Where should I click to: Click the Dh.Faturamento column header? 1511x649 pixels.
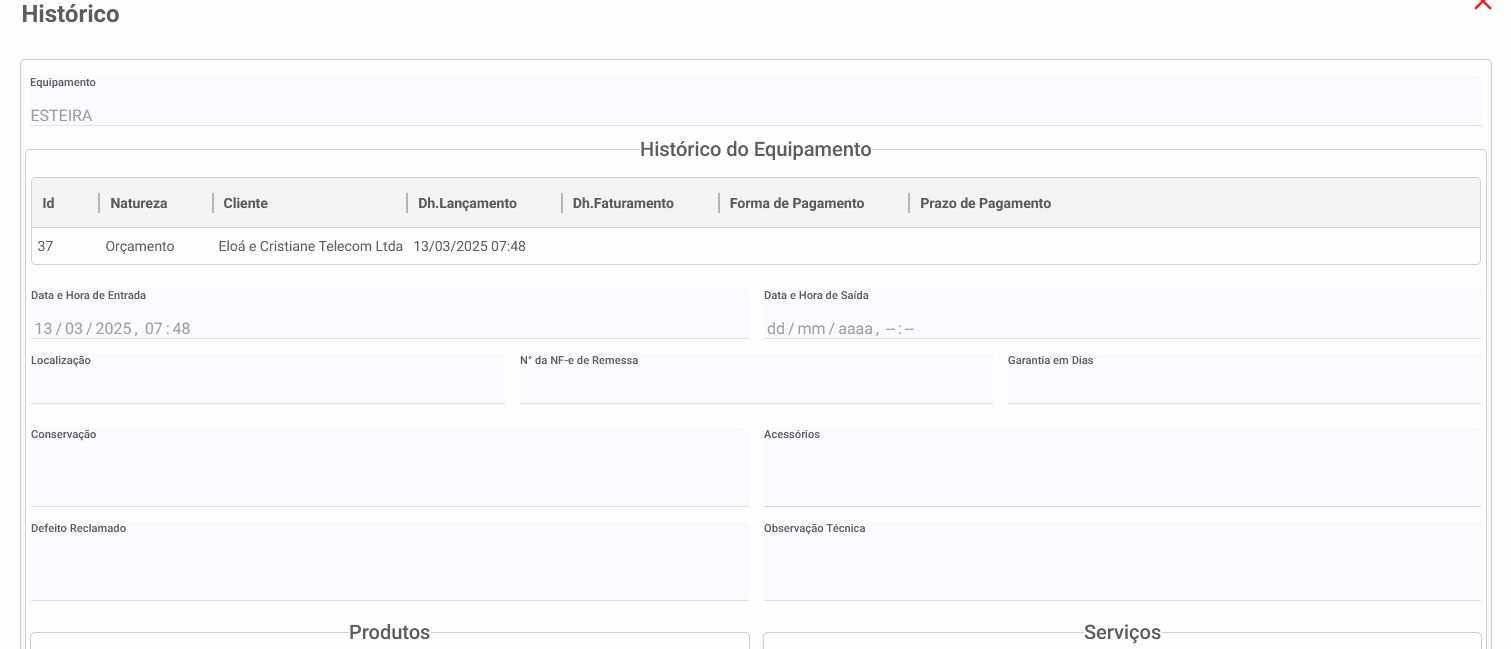coord(623,203)
